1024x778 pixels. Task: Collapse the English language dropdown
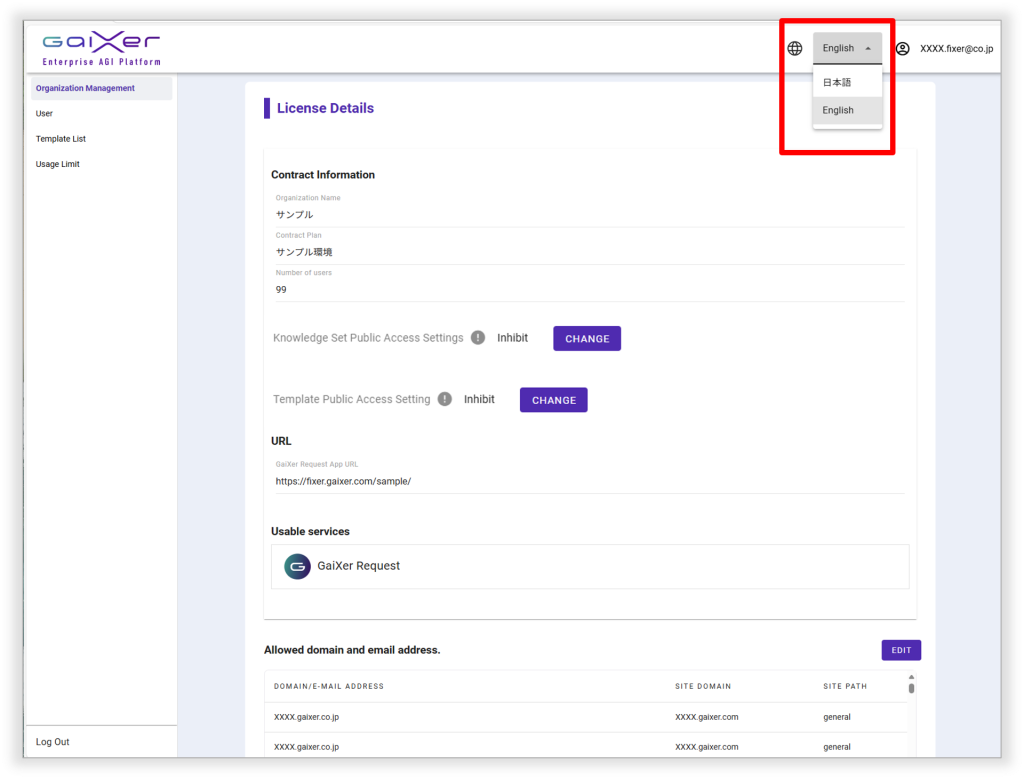847,48
